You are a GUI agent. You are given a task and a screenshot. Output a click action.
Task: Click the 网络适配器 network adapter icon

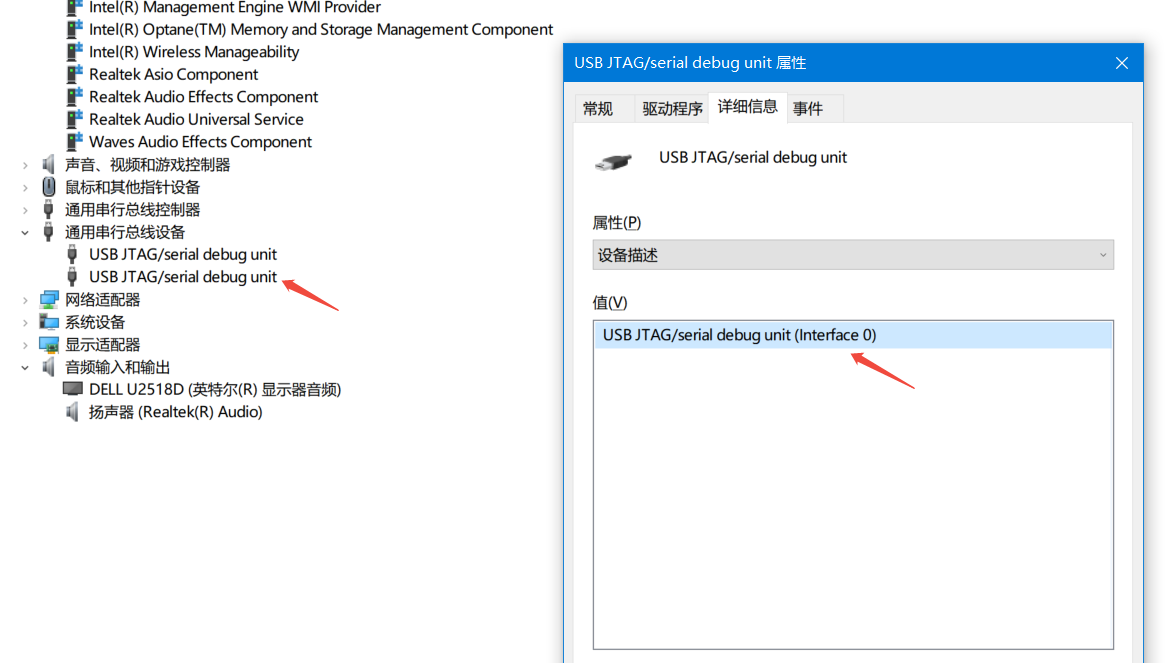[x=49, y=300]
